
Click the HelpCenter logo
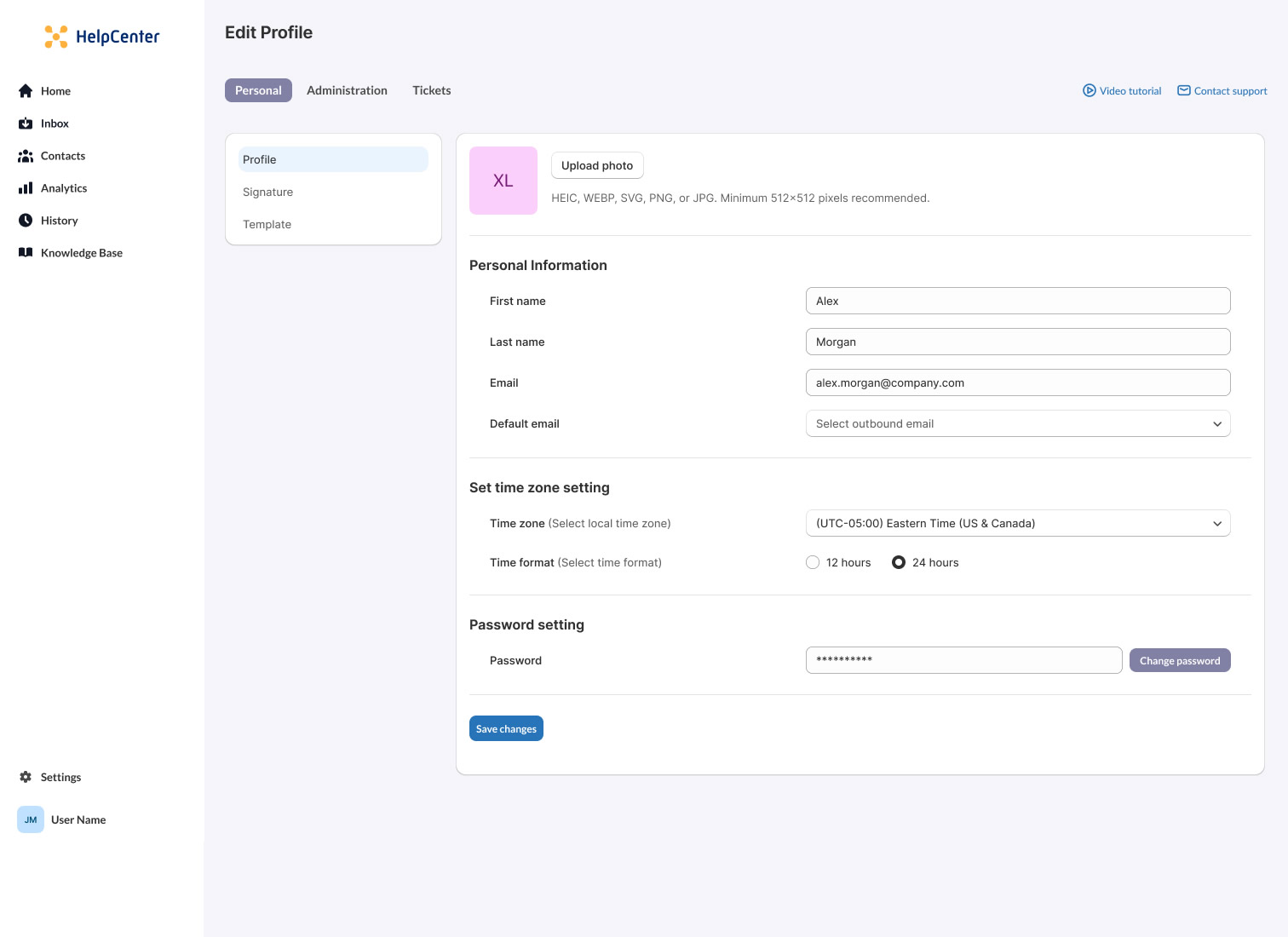101,37
